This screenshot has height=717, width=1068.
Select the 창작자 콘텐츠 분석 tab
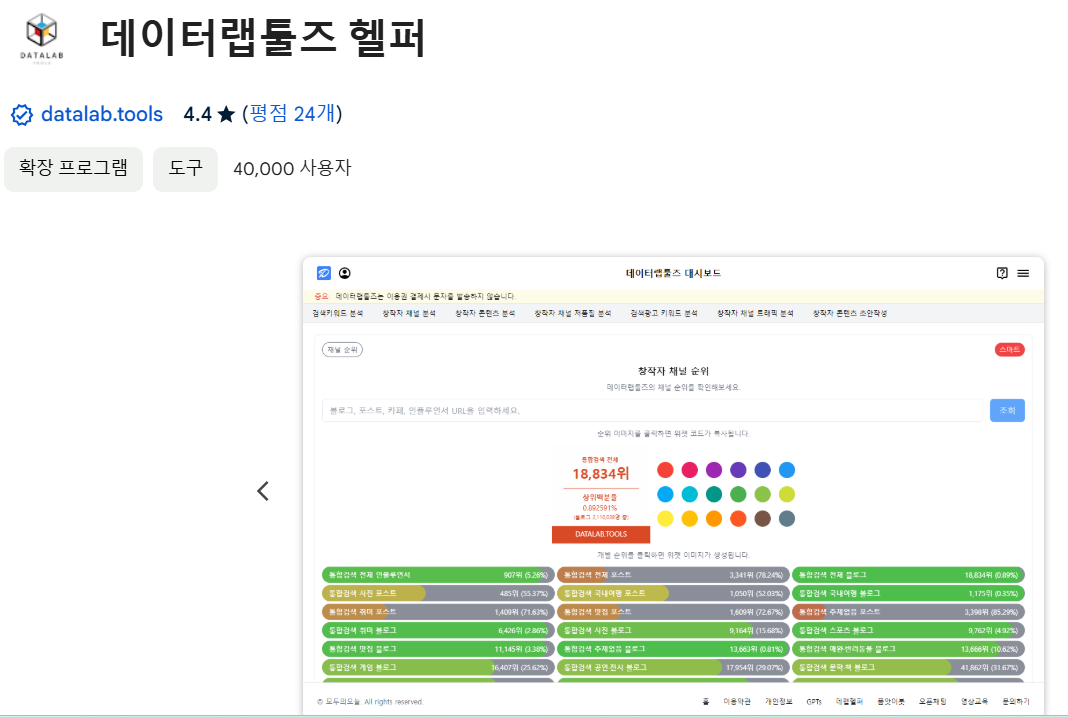point(485,313)
